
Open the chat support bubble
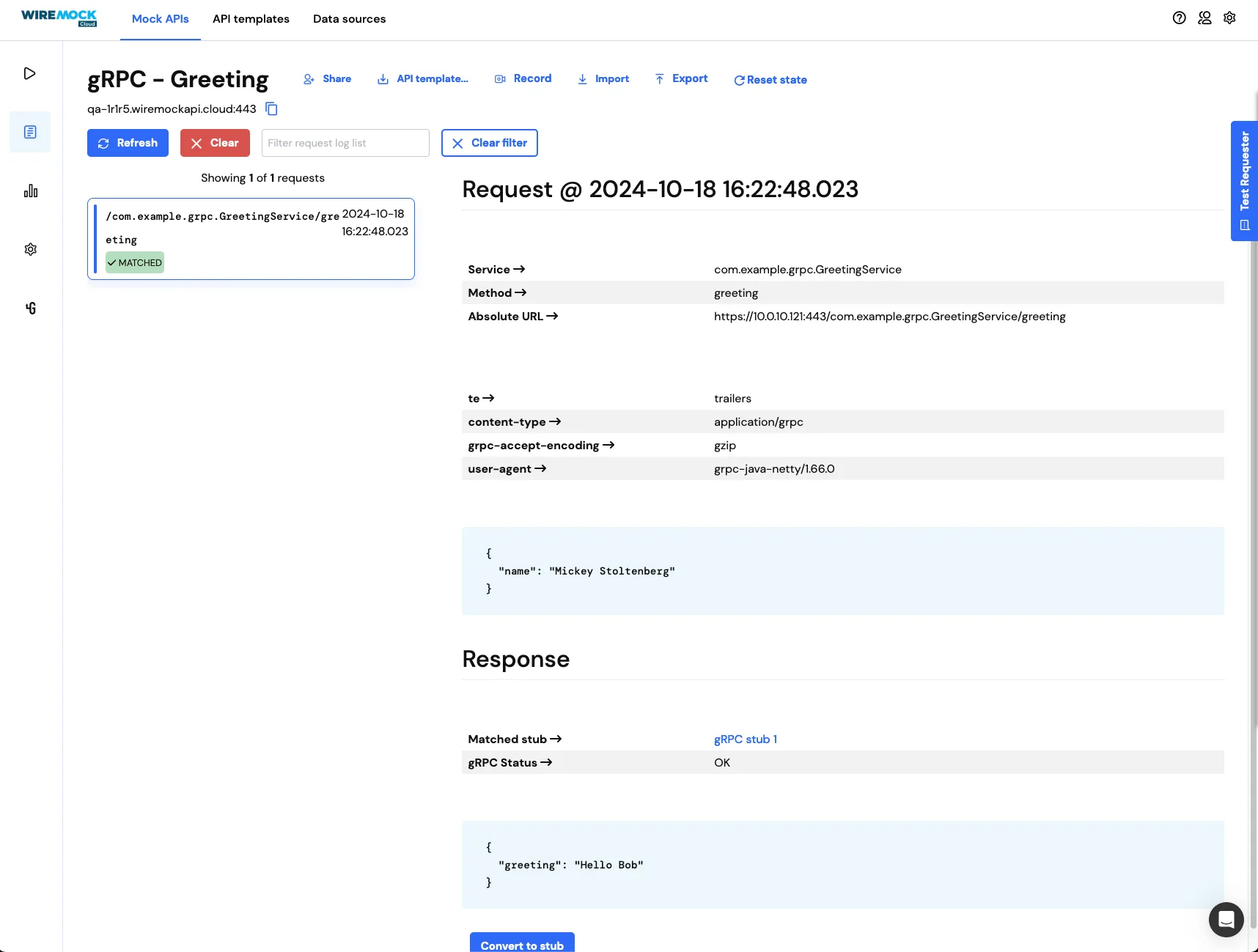(1226, 919)
